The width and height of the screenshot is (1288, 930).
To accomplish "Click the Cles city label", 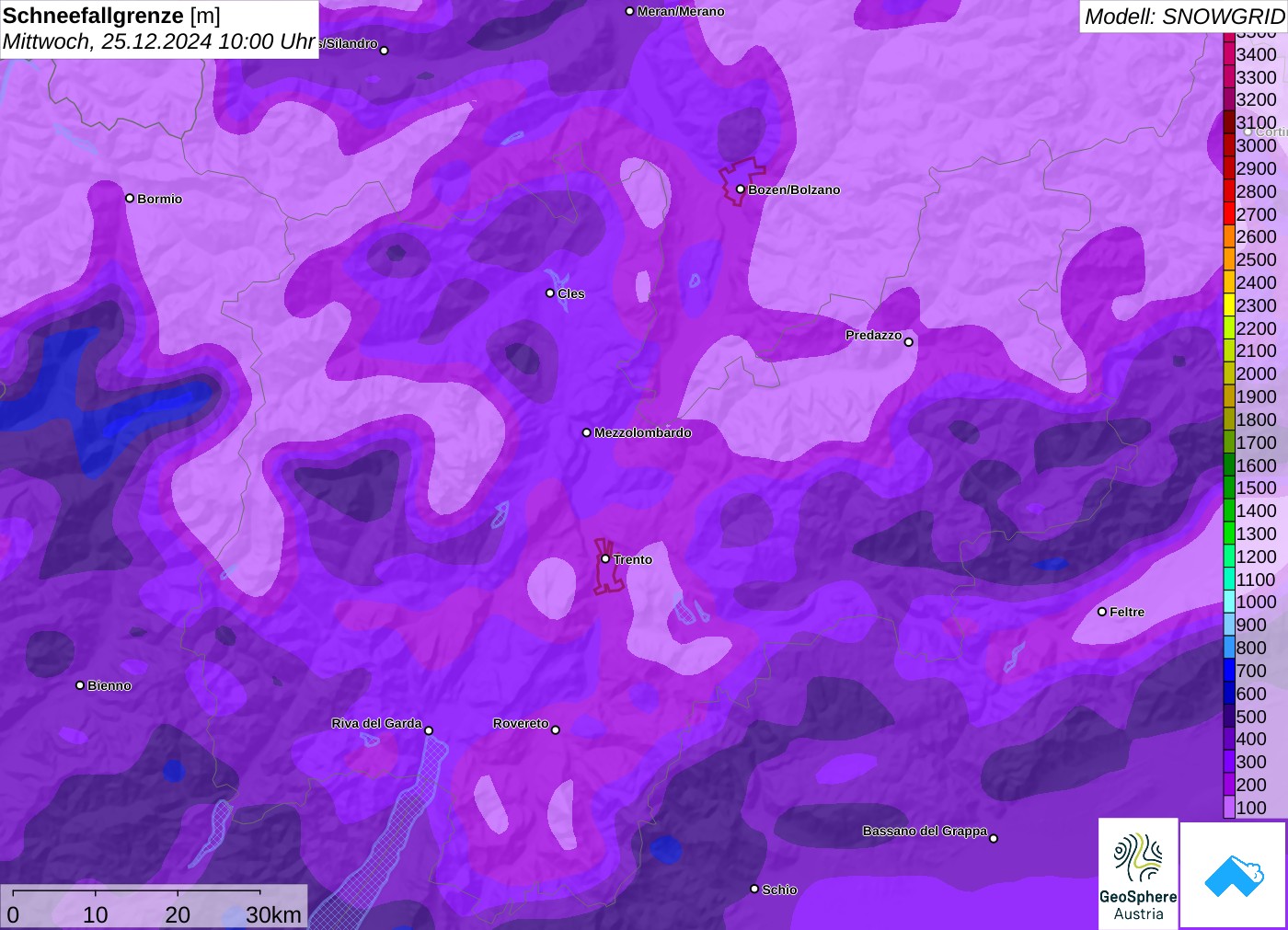I will coord(571,293).
